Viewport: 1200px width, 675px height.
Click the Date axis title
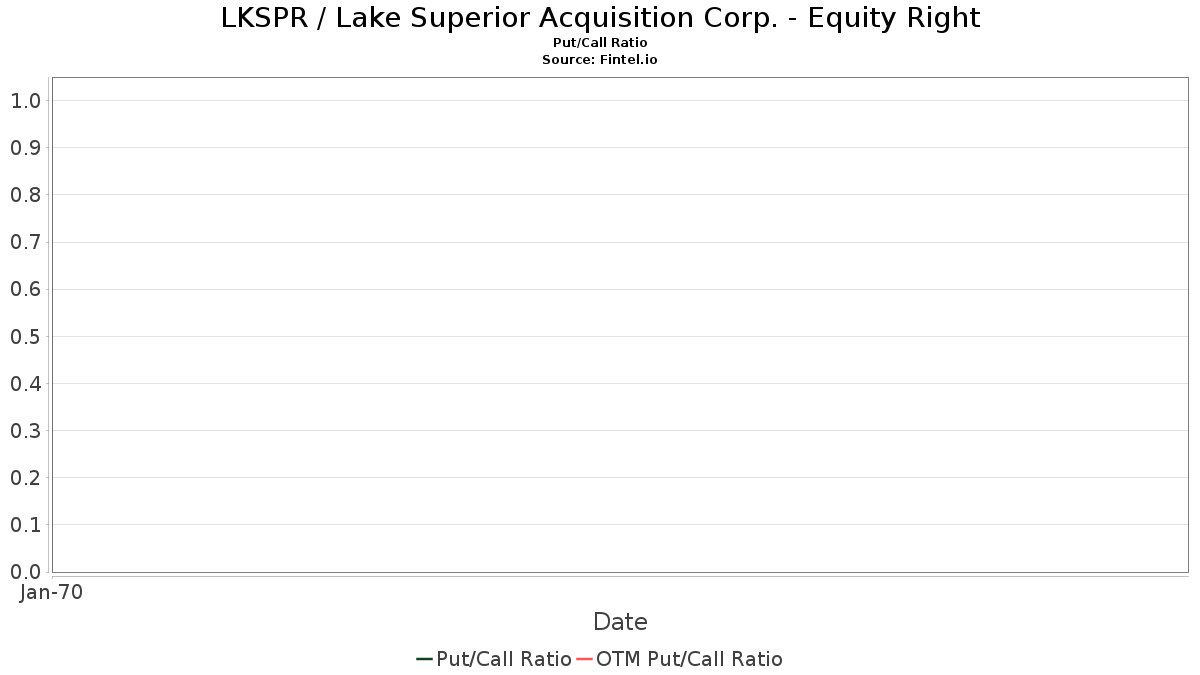pos(620,622)
